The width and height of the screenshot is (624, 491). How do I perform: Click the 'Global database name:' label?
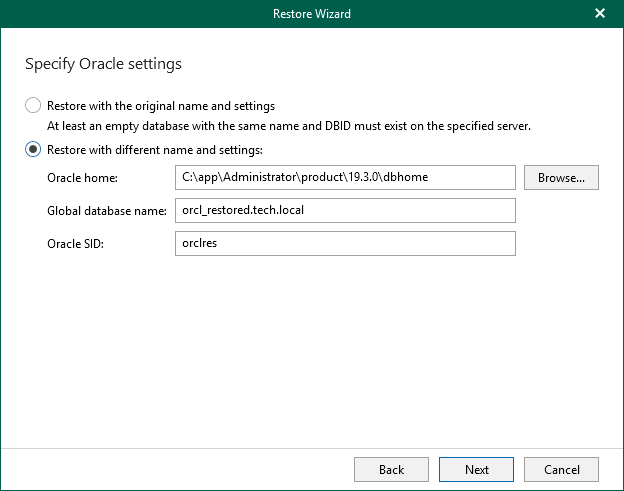[107, 211]
